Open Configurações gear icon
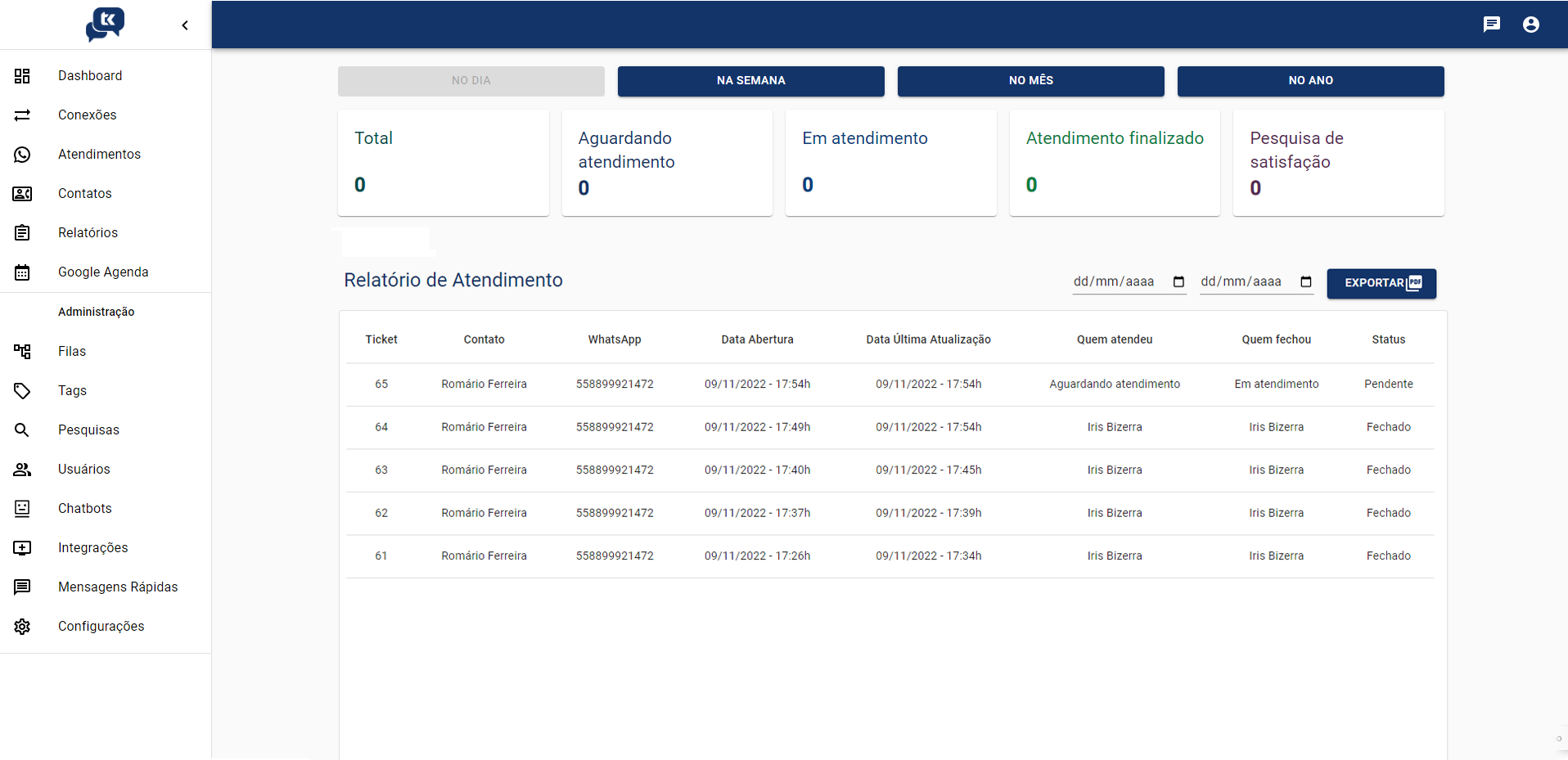Screen dimensions: 1568x760 pos(22,627)
